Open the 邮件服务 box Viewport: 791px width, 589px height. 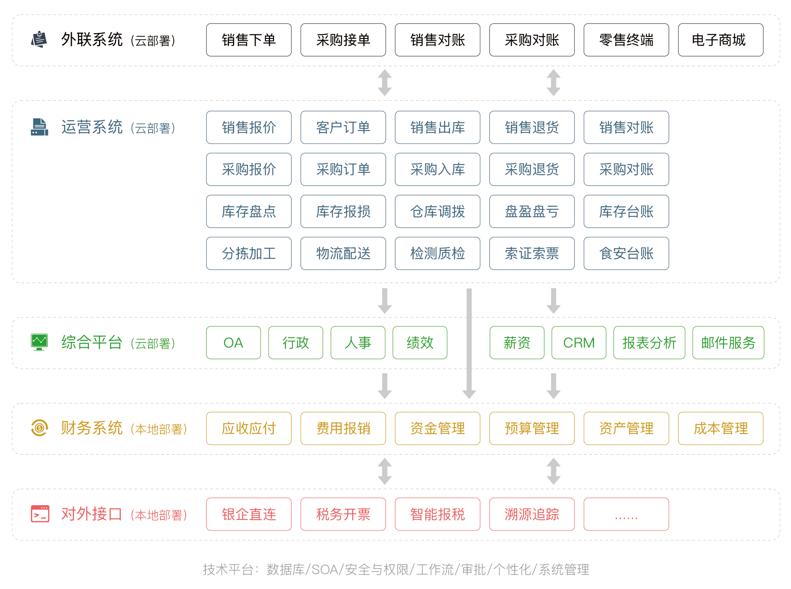[728, 342]
